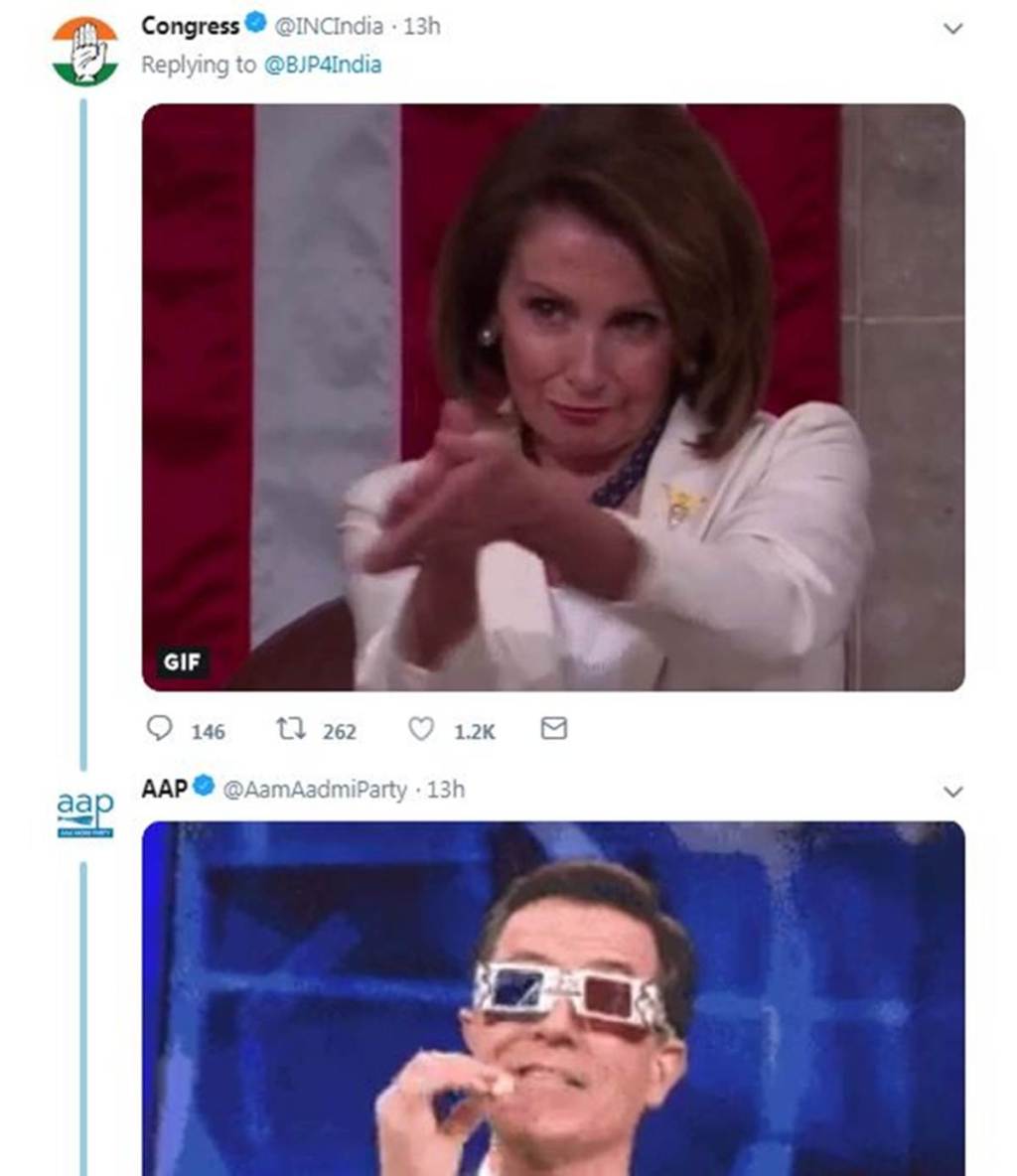Click the AAP account name
Image resolution: width=1017 pixels, height=1176 pixels.
(164, 789)
